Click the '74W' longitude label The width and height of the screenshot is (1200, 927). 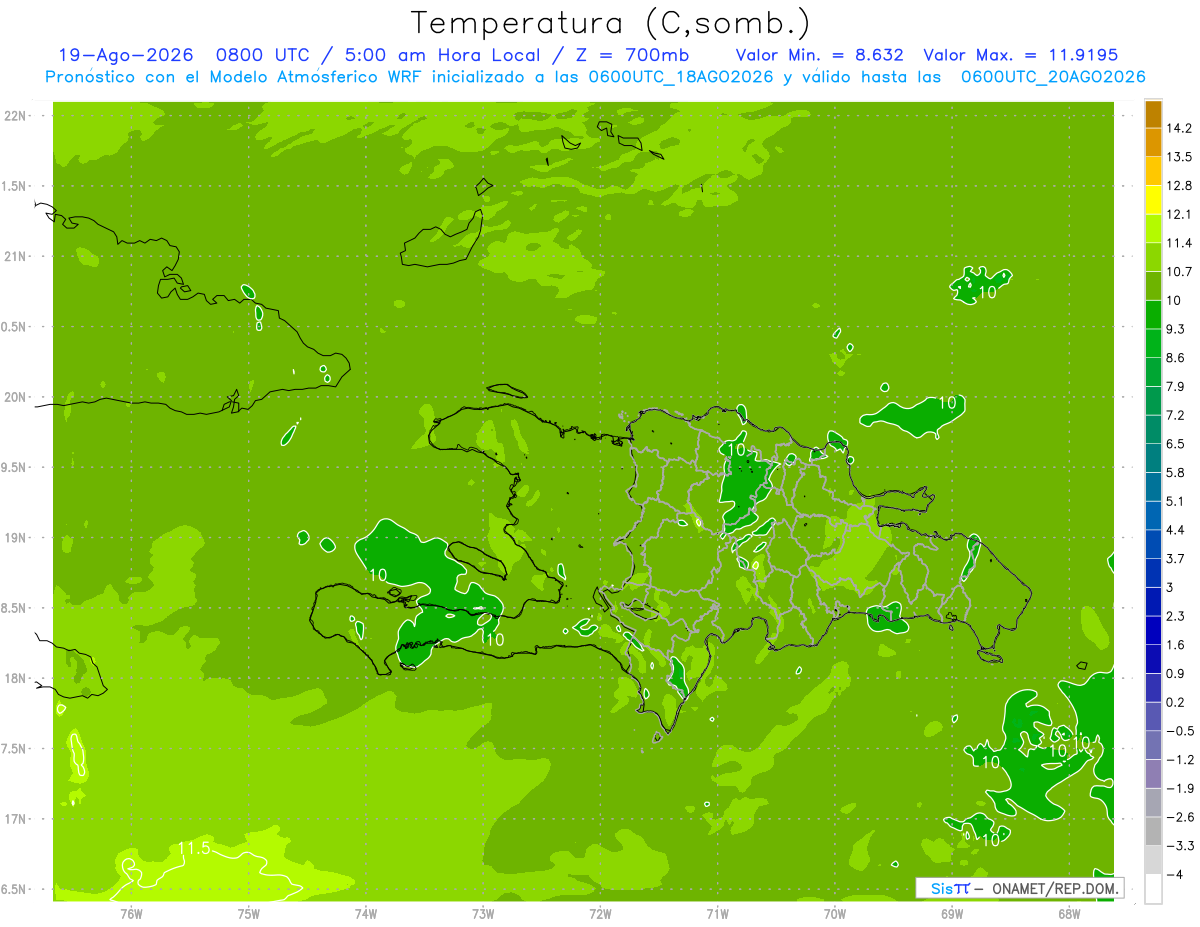tap(366, 913)
